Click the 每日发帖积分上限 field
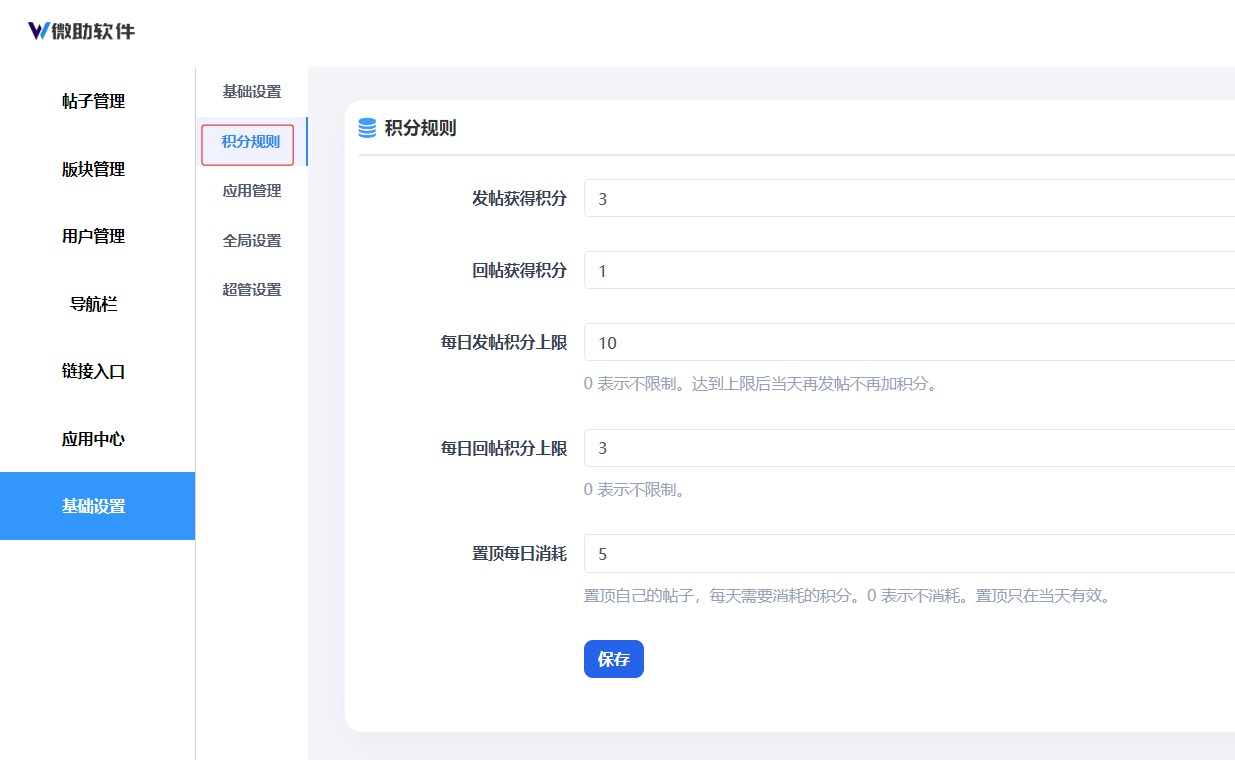This screenshot has height=760, width=1235. click(x=909, y=342)
